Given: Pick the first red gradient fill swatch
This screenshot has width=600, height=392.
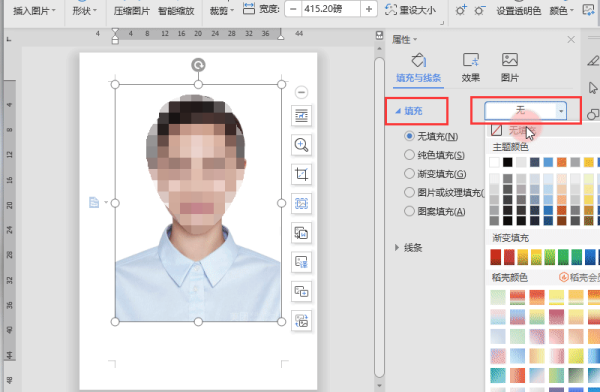Looking at the screenshot, I should point(496,257).
